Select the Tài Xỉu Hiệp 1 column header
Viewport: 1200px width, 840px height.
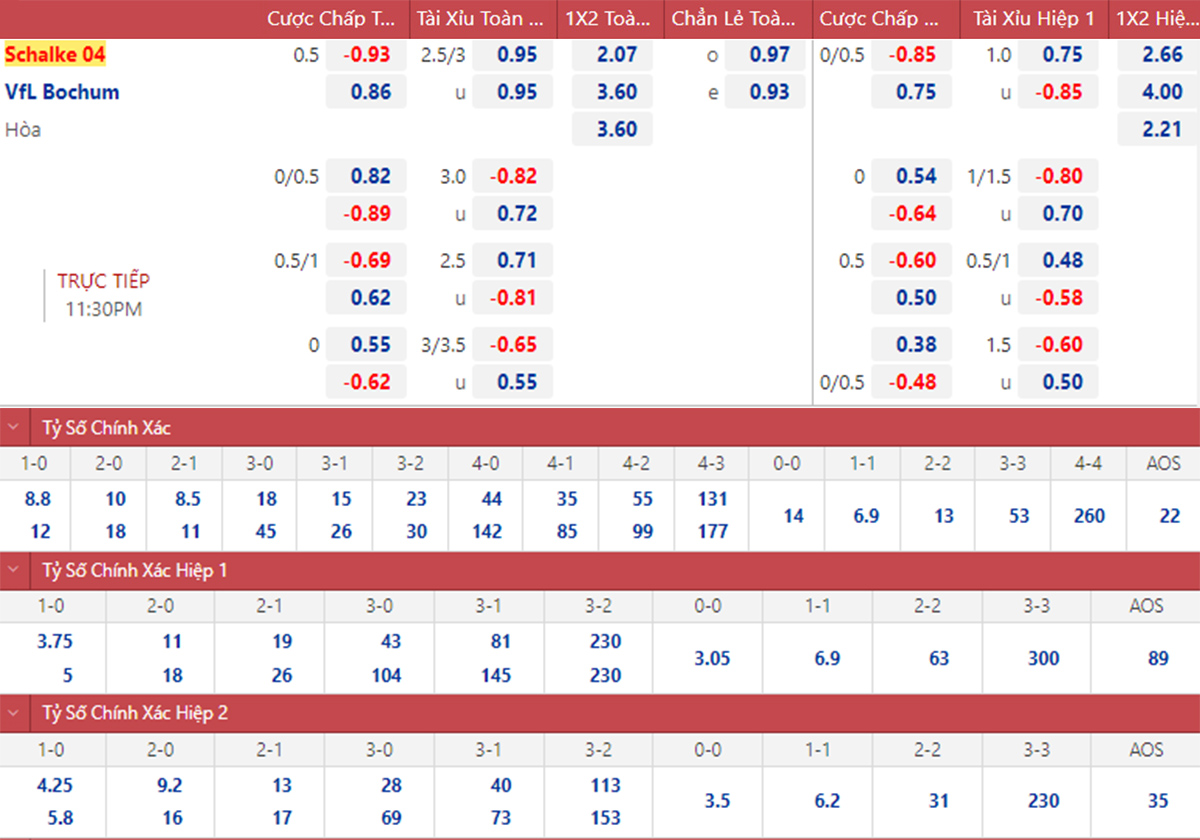pos(1033,19)
